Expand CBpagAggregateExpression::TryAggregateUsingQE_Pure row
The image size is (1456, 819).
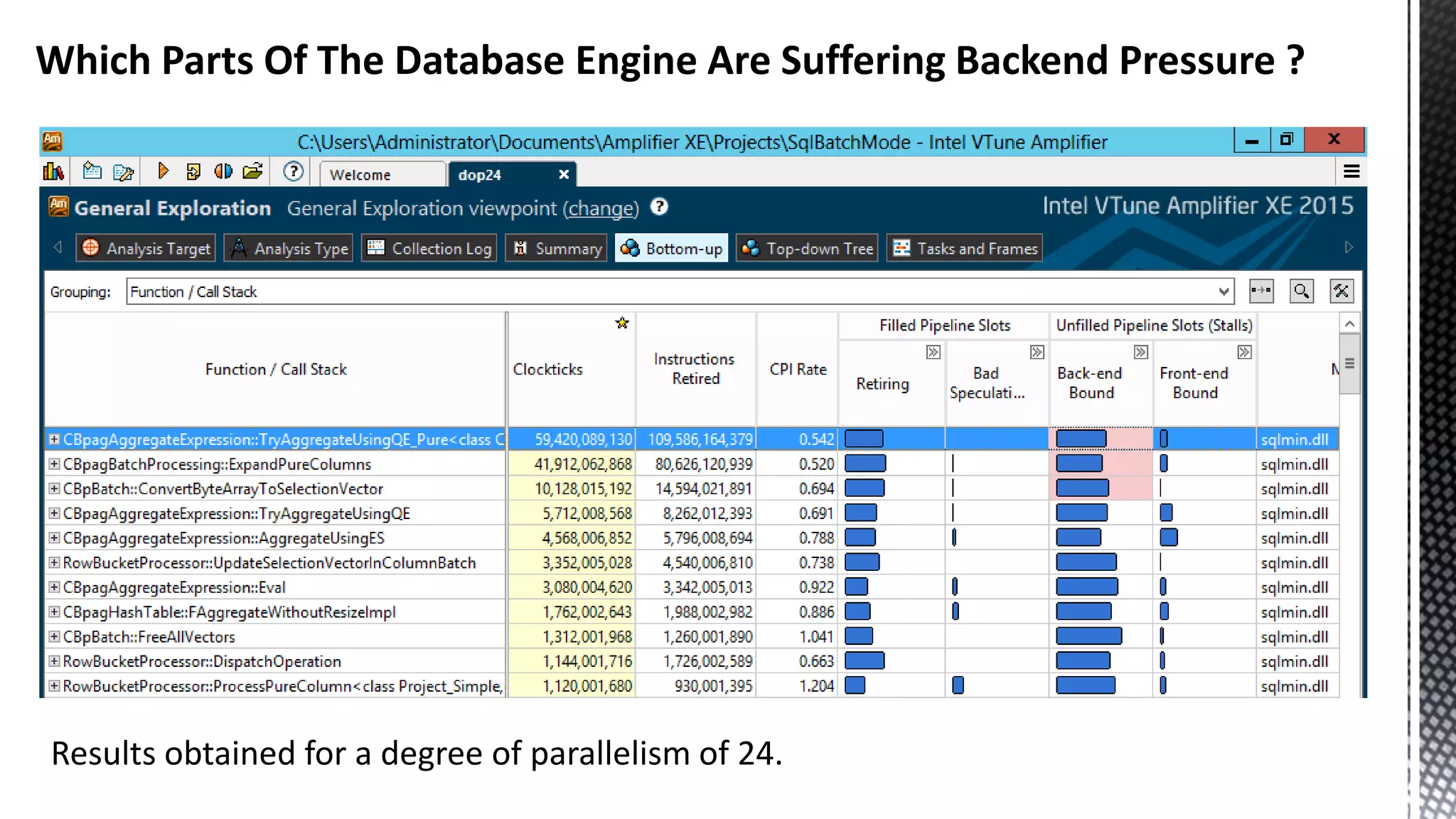point(54,439)
